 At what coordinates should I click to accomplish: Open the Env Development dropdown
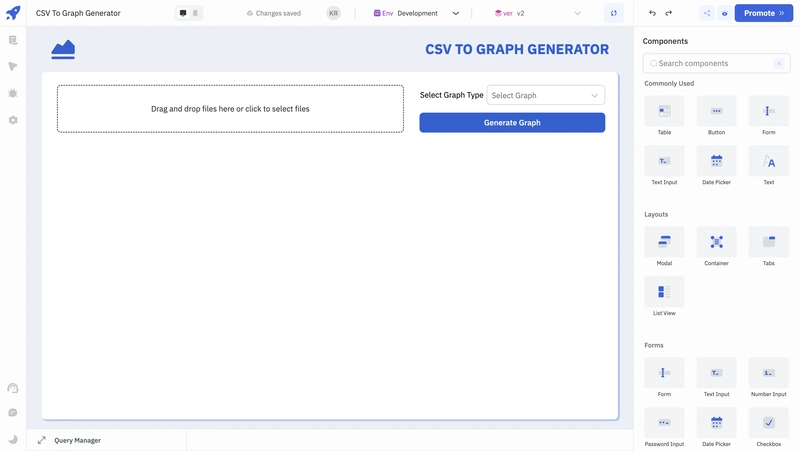click(416, 13)
